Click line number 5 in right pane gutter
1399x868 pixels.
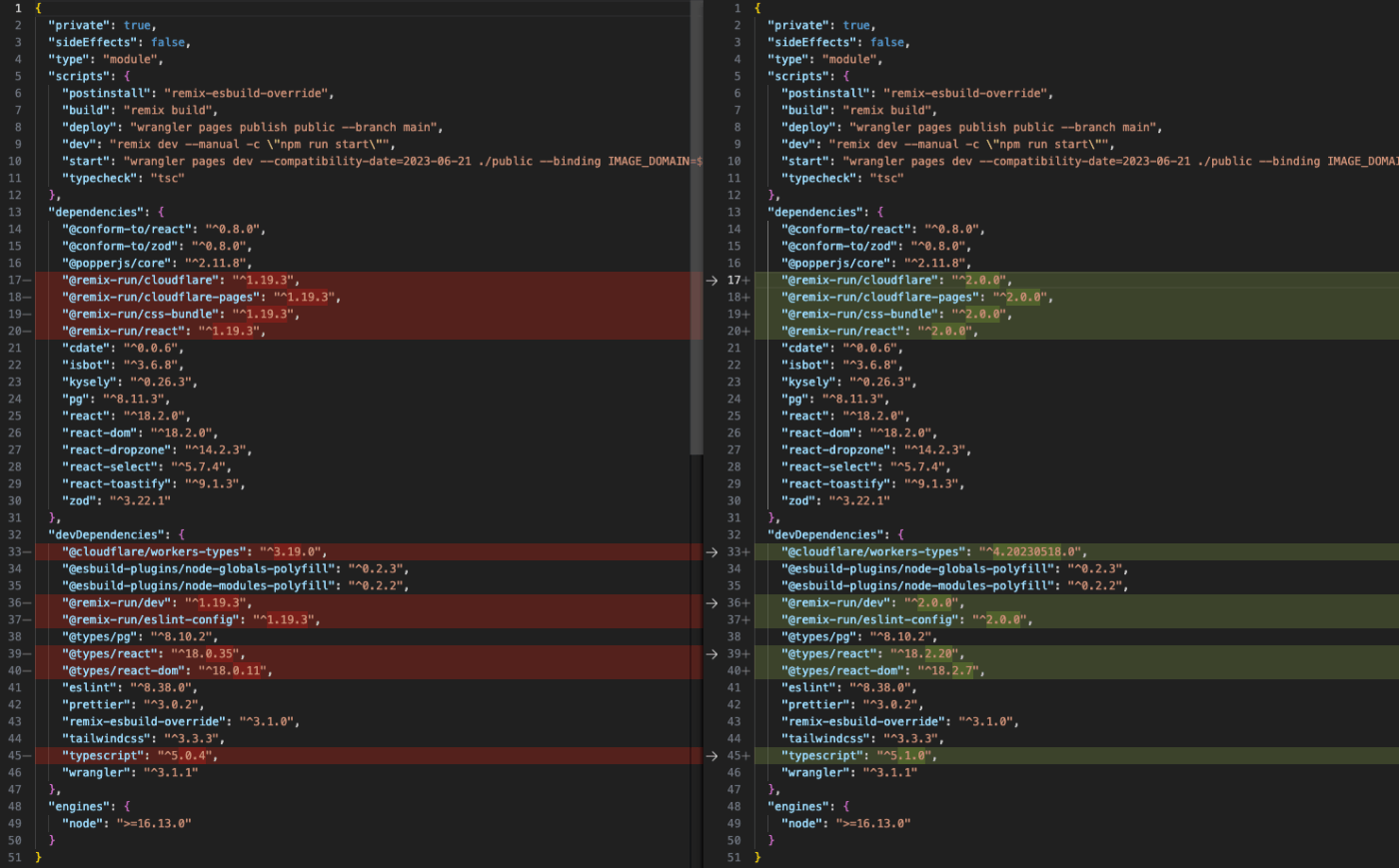click(737, 77)
